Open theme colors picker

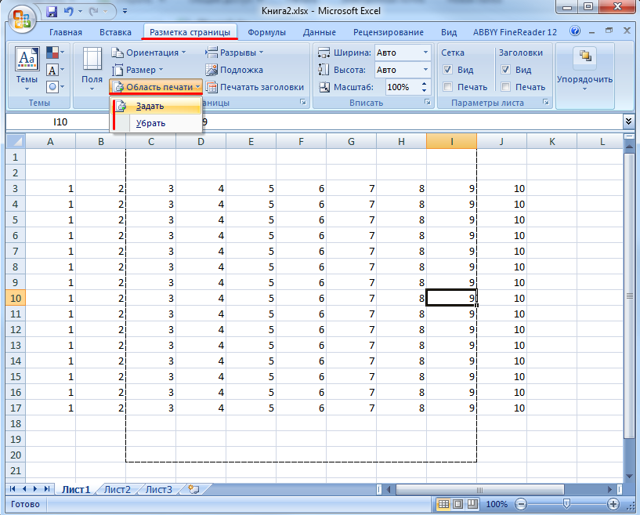(55, 52)
